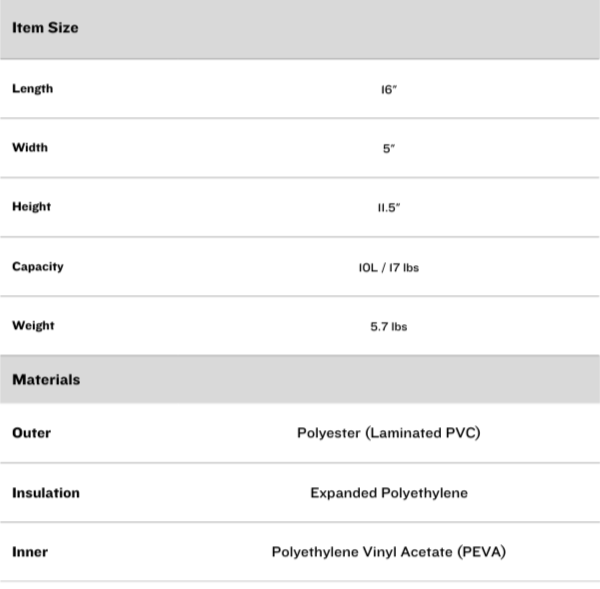Click the Item Size section header

click(45, 28)
